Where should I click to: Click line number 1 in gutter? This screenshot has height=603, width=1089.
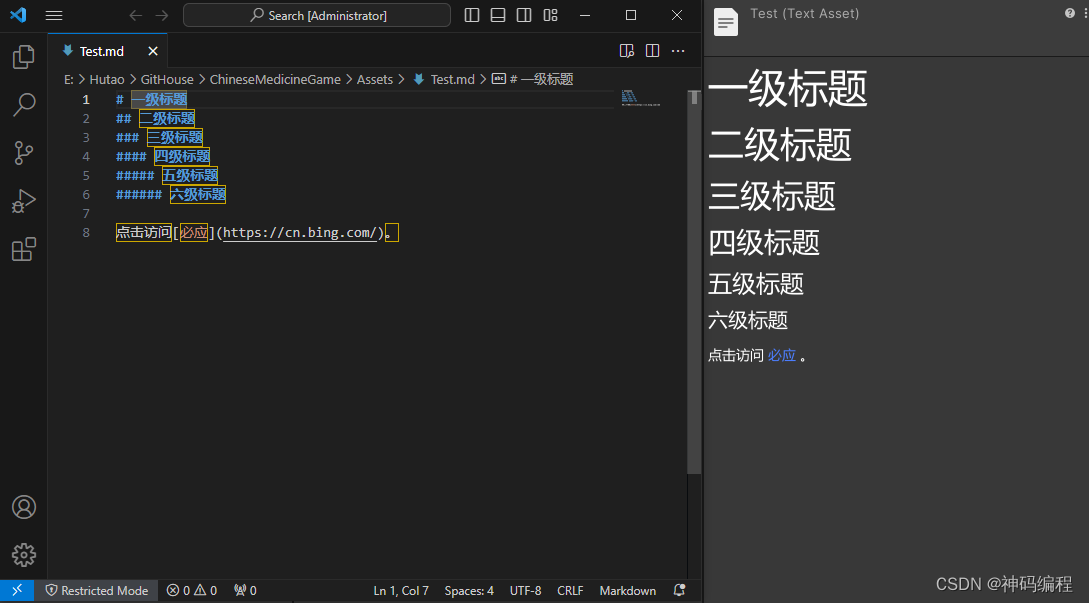point(86,99)
